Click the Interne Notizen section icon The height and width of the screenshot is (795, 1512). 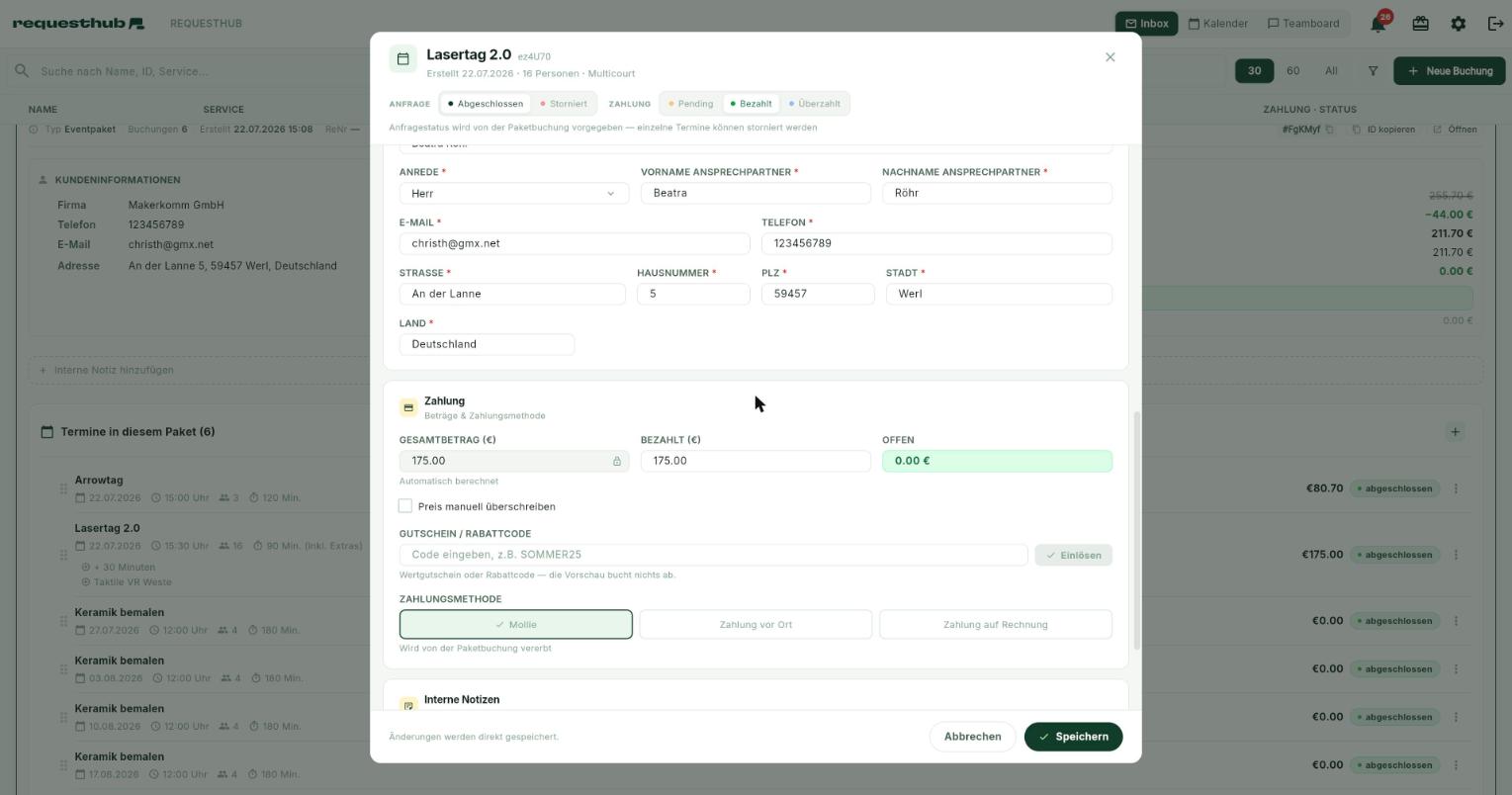coord(408,705)
